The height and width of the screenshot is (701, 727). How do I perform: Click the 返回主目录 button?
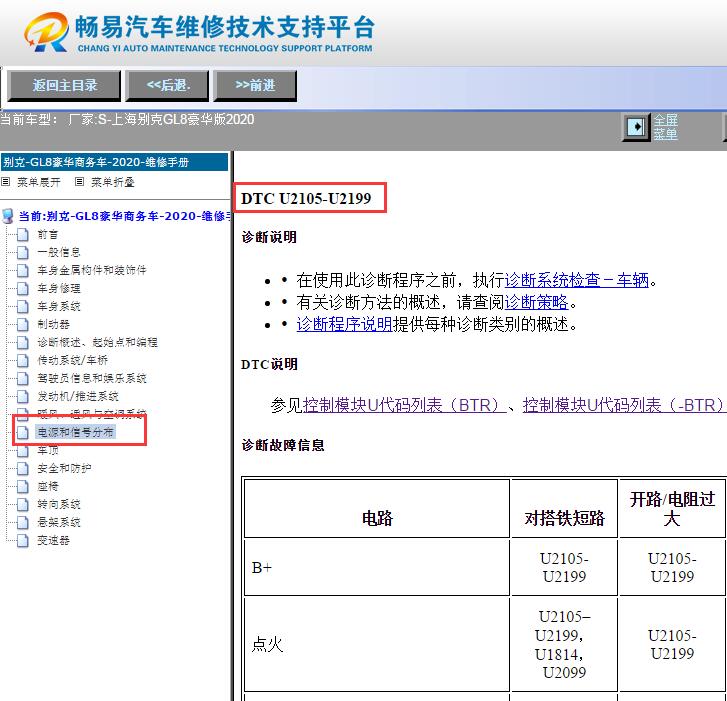[x=64, y=86]
